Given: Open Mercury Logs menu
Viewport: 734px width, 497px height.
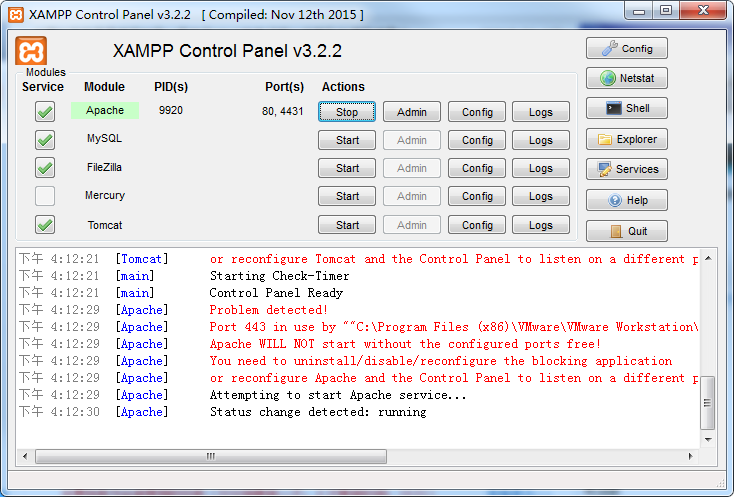Looking at the screenshot, I should tap(541, 196).
